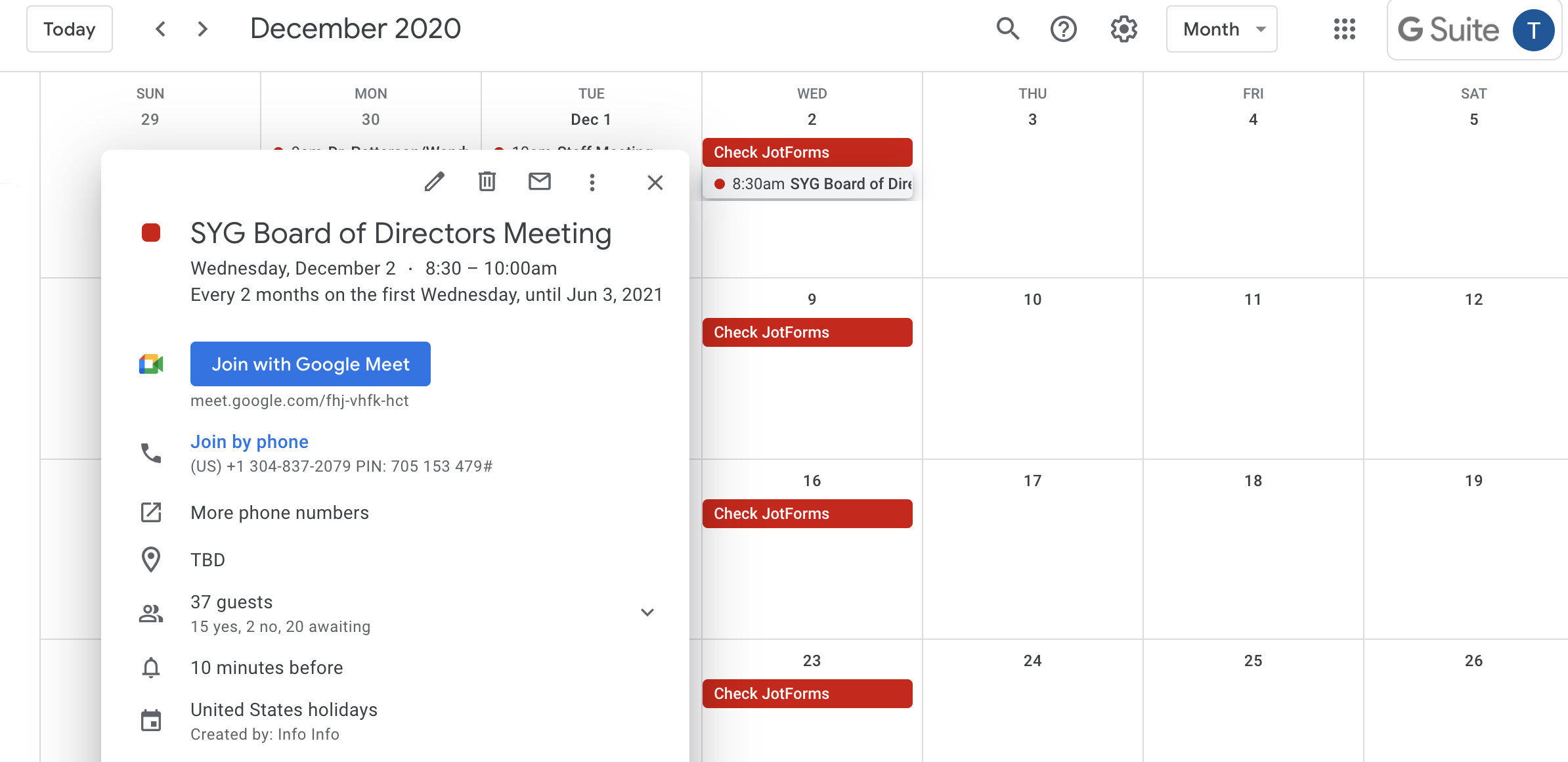
Task: Open the Support help icon
Action: pyautogui.click(x=1063, y=29)
